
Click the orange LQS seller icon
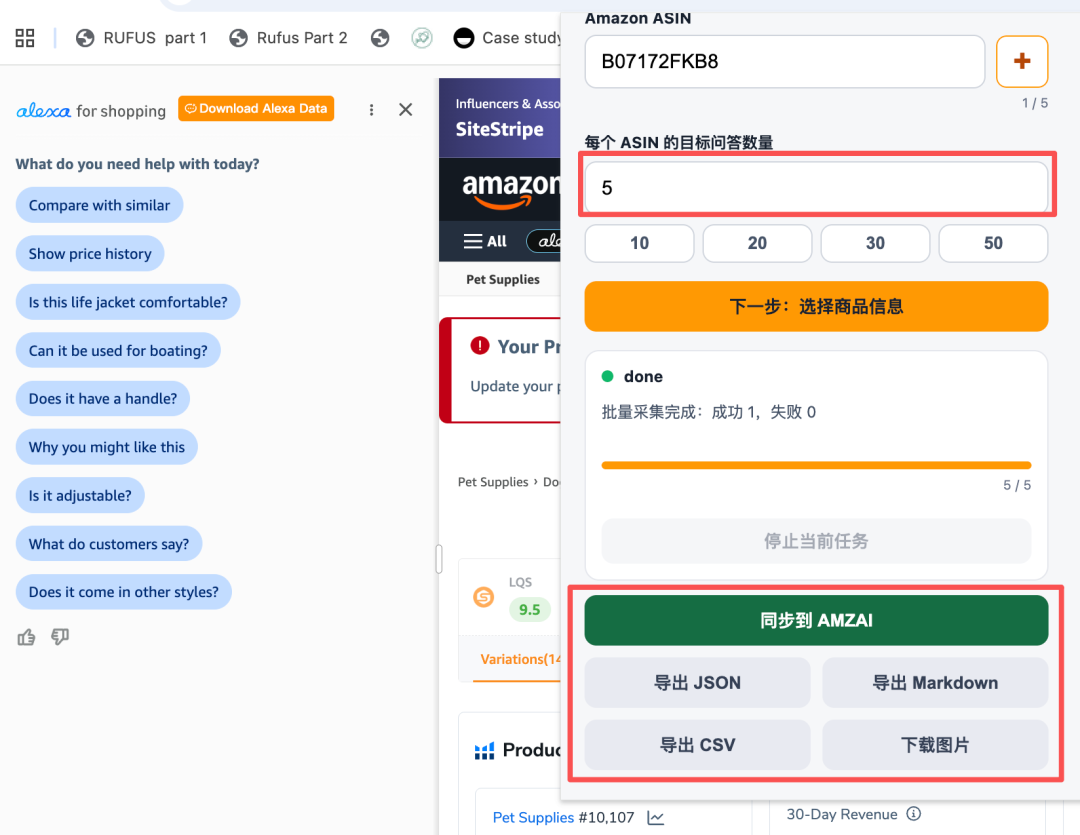(x=484, y=597)
